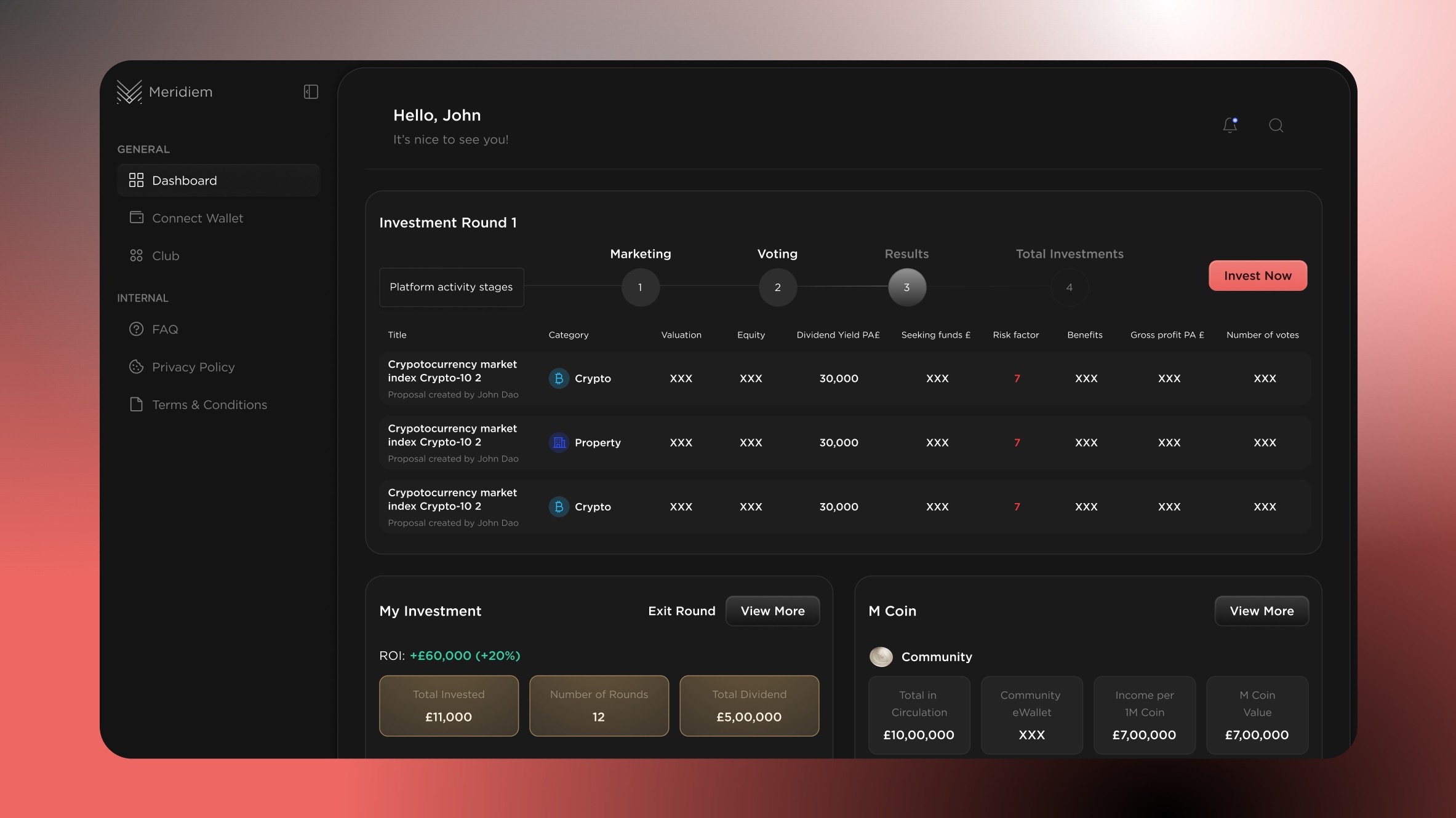
Task: Click the Club icon
Action: point(136,255)
